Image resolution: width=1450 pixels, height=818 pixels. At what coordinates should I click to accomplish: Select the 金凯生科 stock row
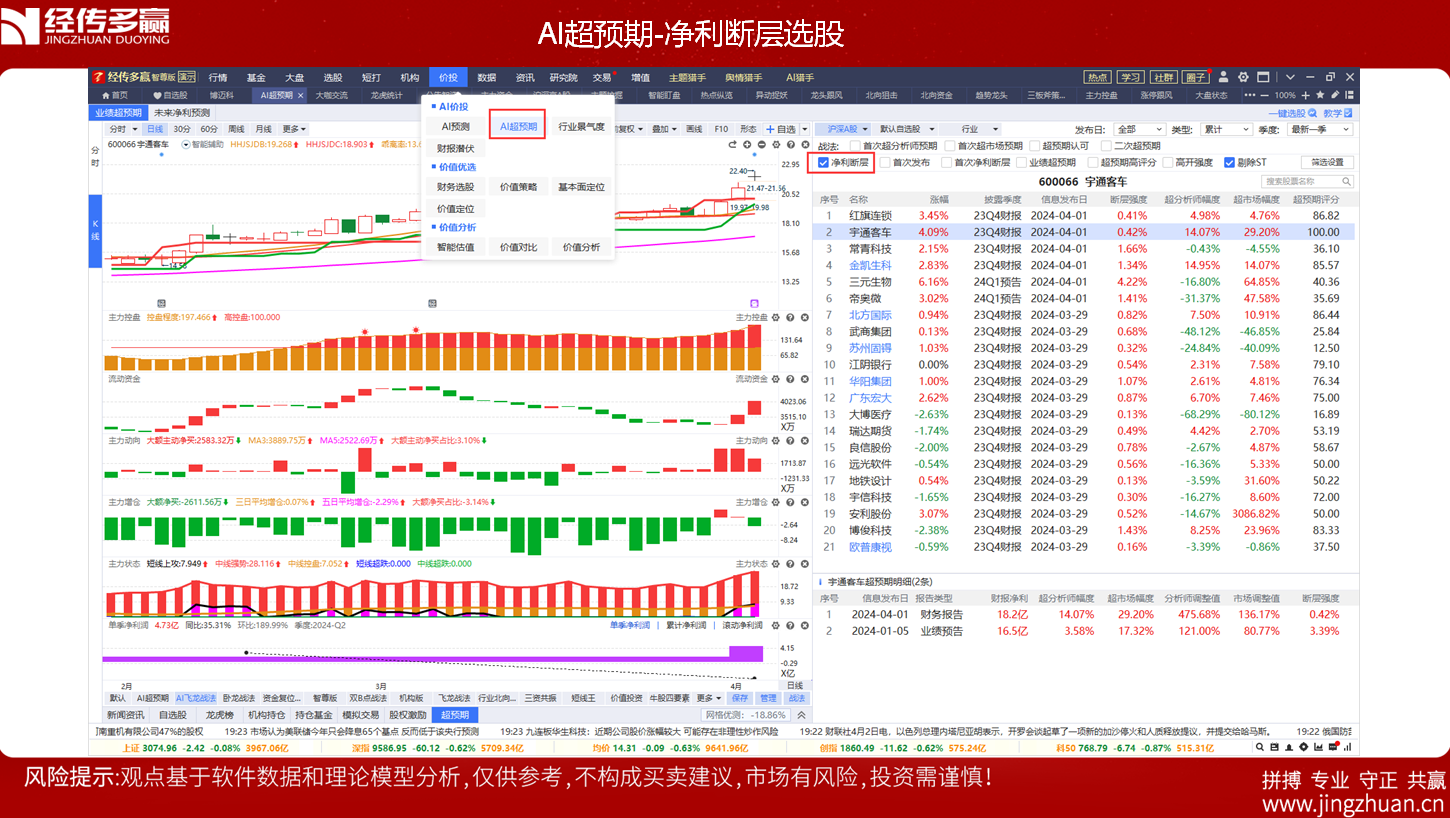click(x=1085, y=265)
